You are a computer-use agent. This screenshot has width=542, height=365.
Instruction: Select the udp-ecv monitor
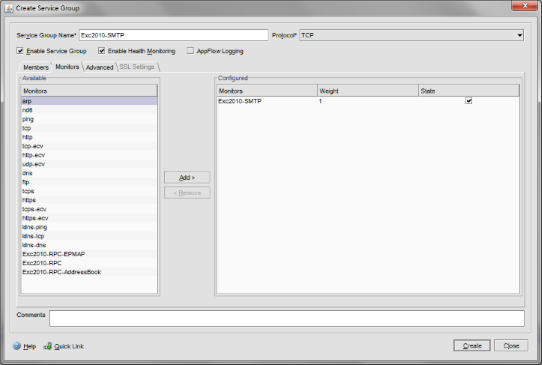[89, 164]
